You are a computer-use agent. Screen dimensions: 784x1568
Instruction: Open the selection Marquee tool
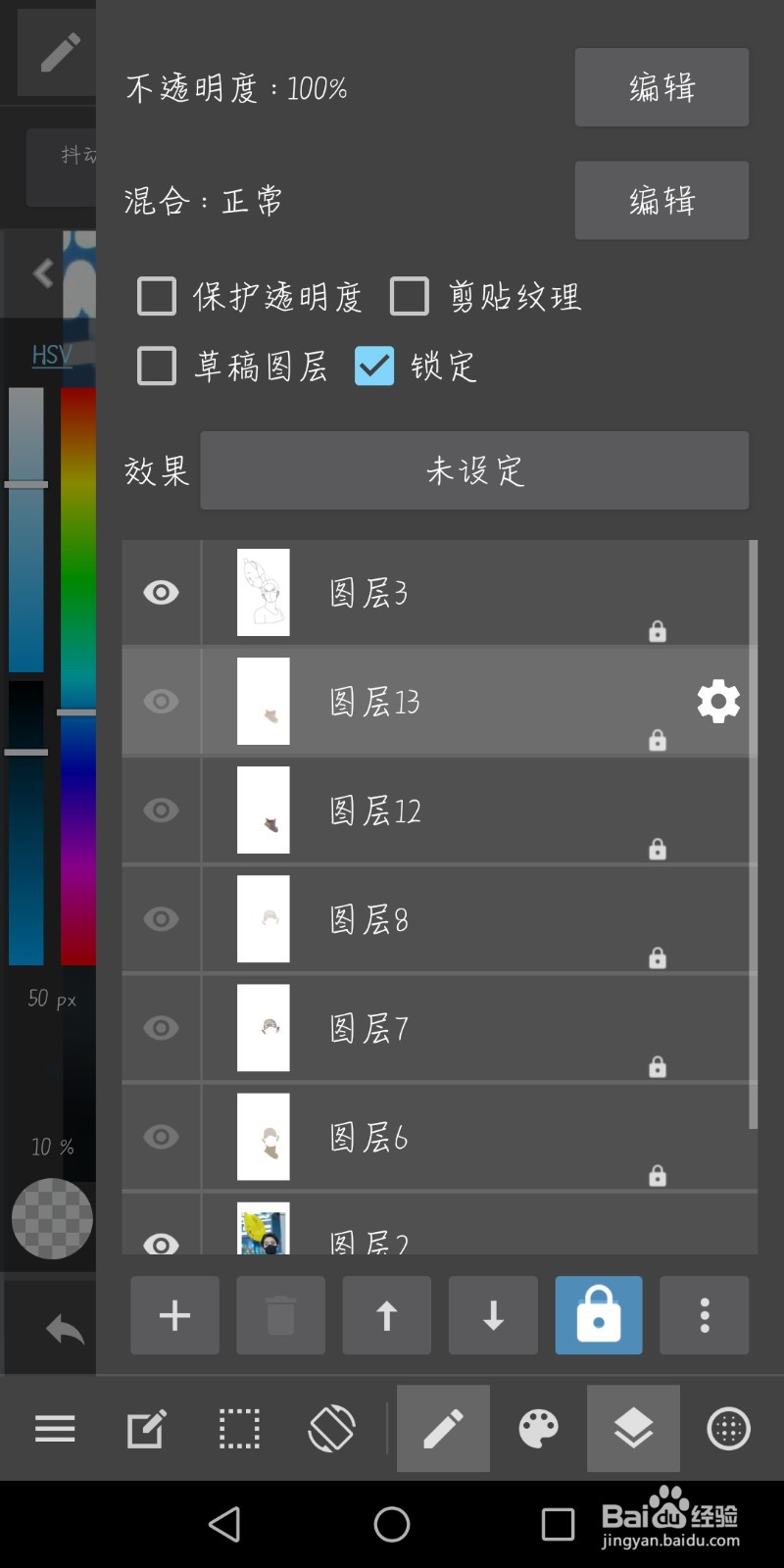click(238, 1429)
